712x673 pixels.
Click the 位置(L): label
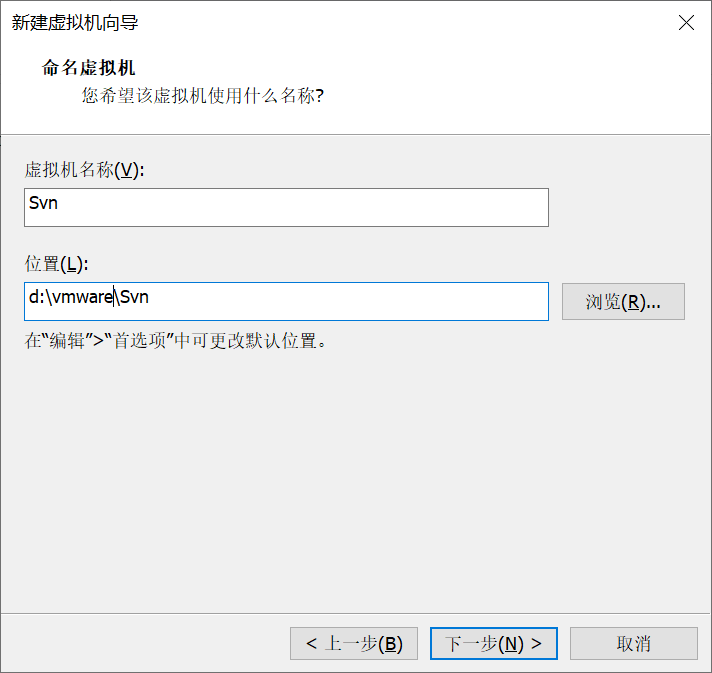click(x=56, y=264)
